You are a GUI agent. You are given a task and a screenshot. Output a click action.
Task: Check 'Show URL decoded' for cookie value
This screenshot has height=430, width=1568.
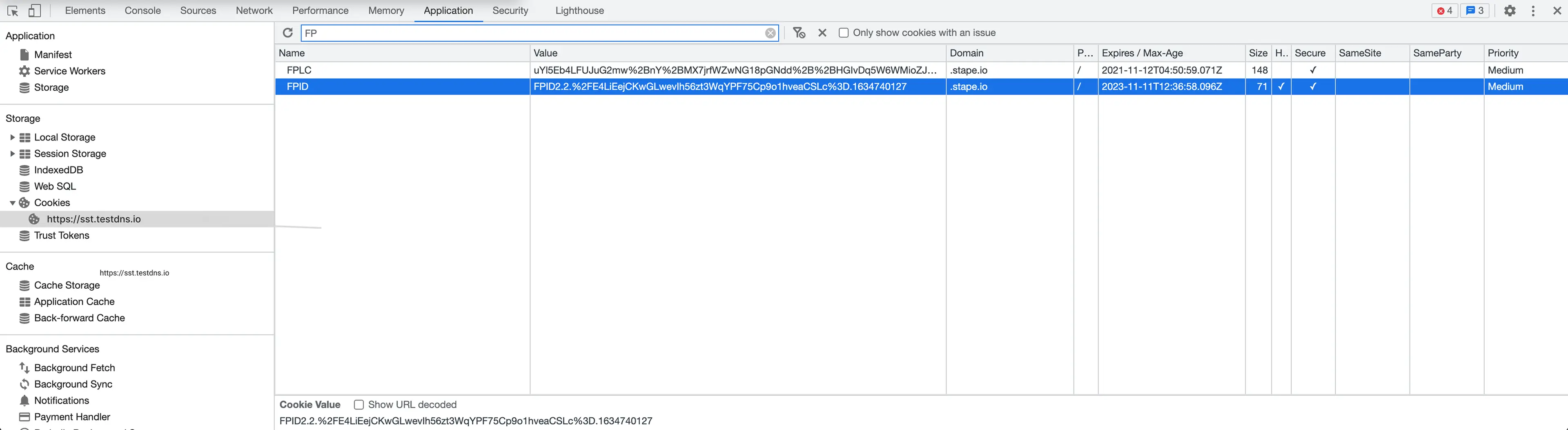pyautogui.click(x=359, y=404)
